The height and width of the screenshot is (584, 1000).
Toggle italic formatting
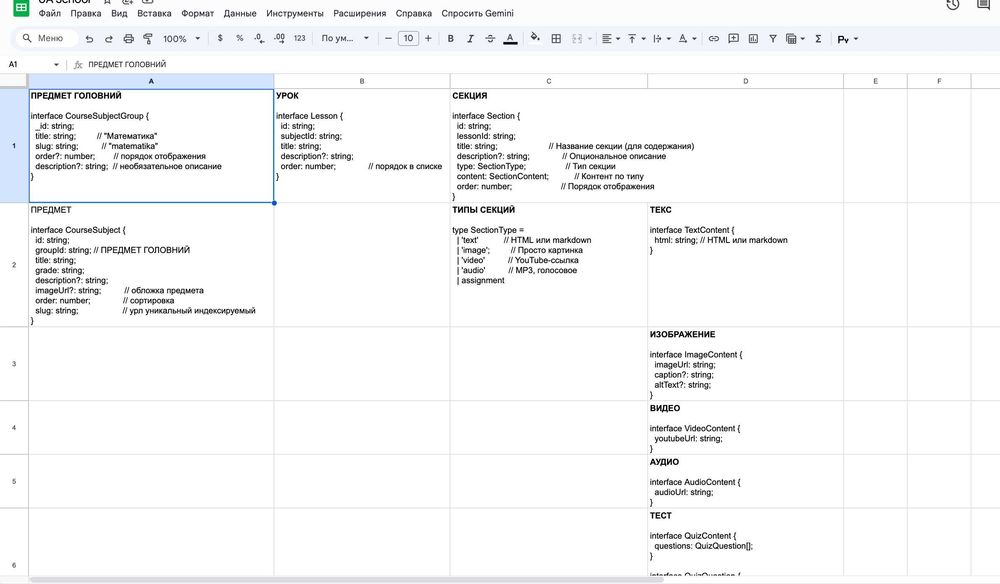(x=471, y=38)
